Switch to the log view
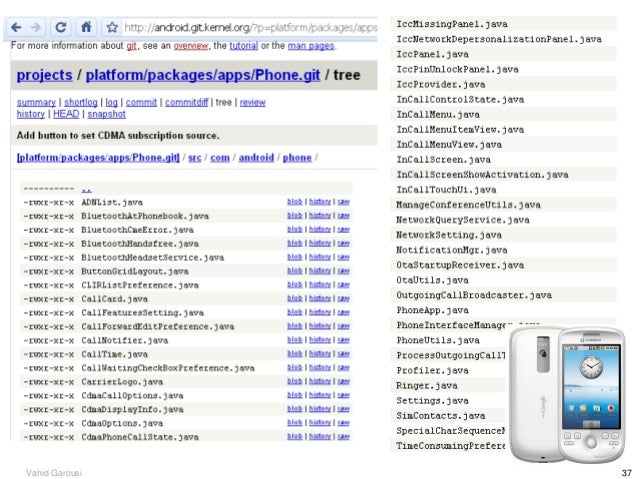The image size is (638, 479). tap(111, 102)
